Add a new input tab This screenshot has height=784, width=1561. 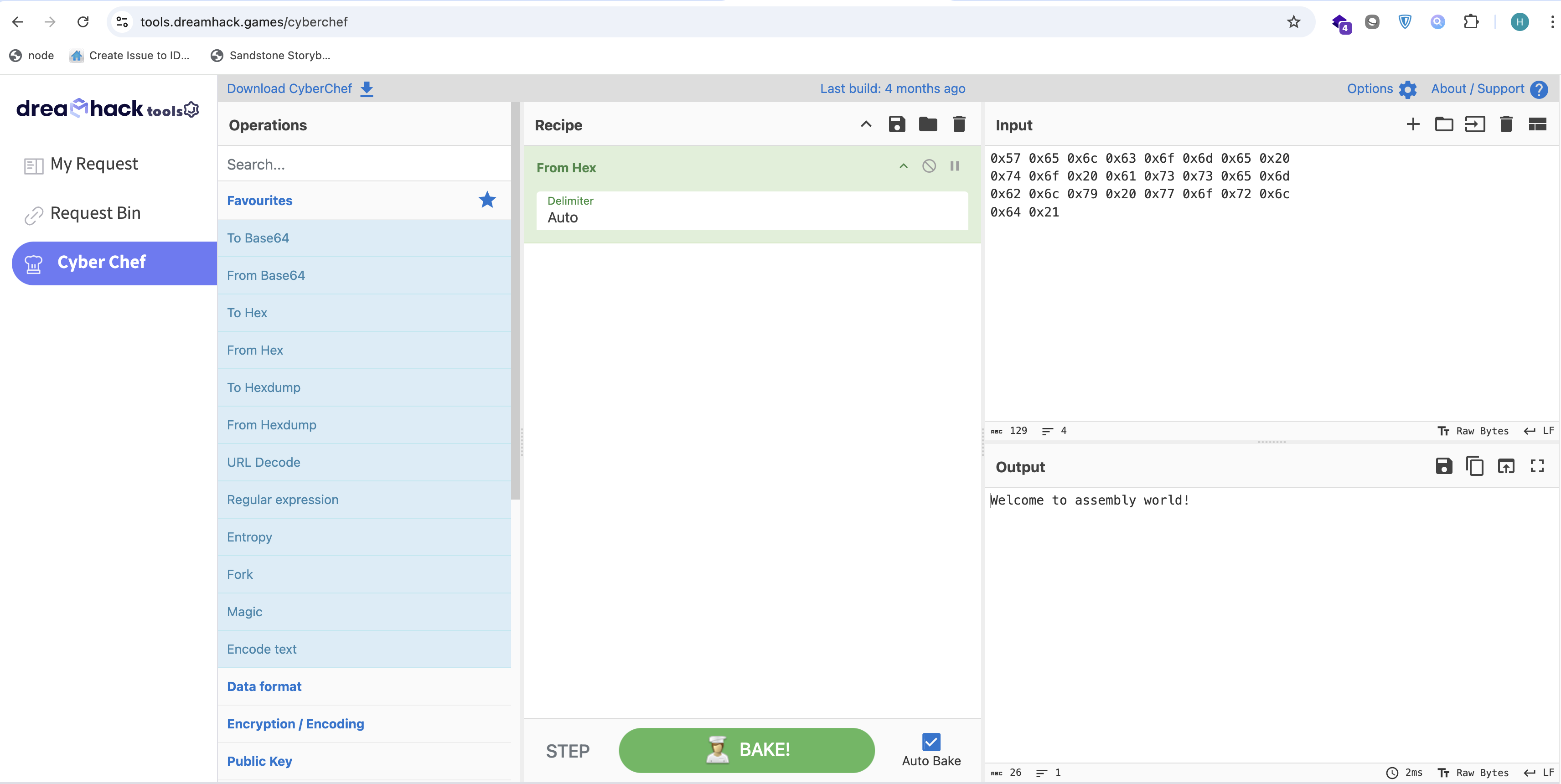click(1412, 124)
